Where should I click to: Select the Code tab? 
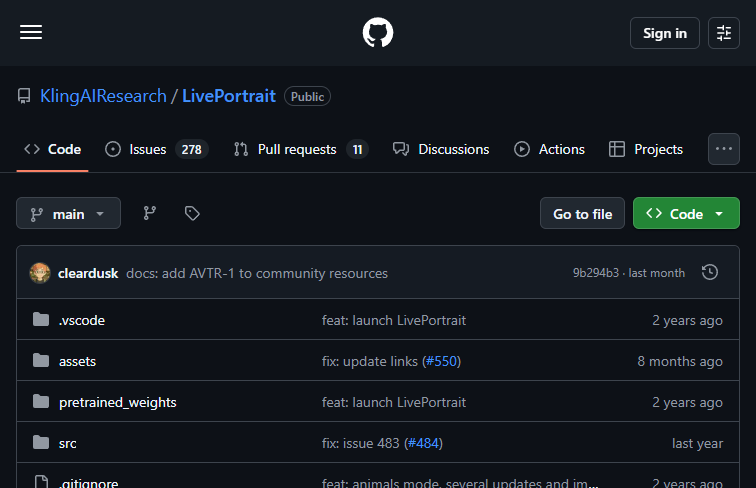(53, 149)
